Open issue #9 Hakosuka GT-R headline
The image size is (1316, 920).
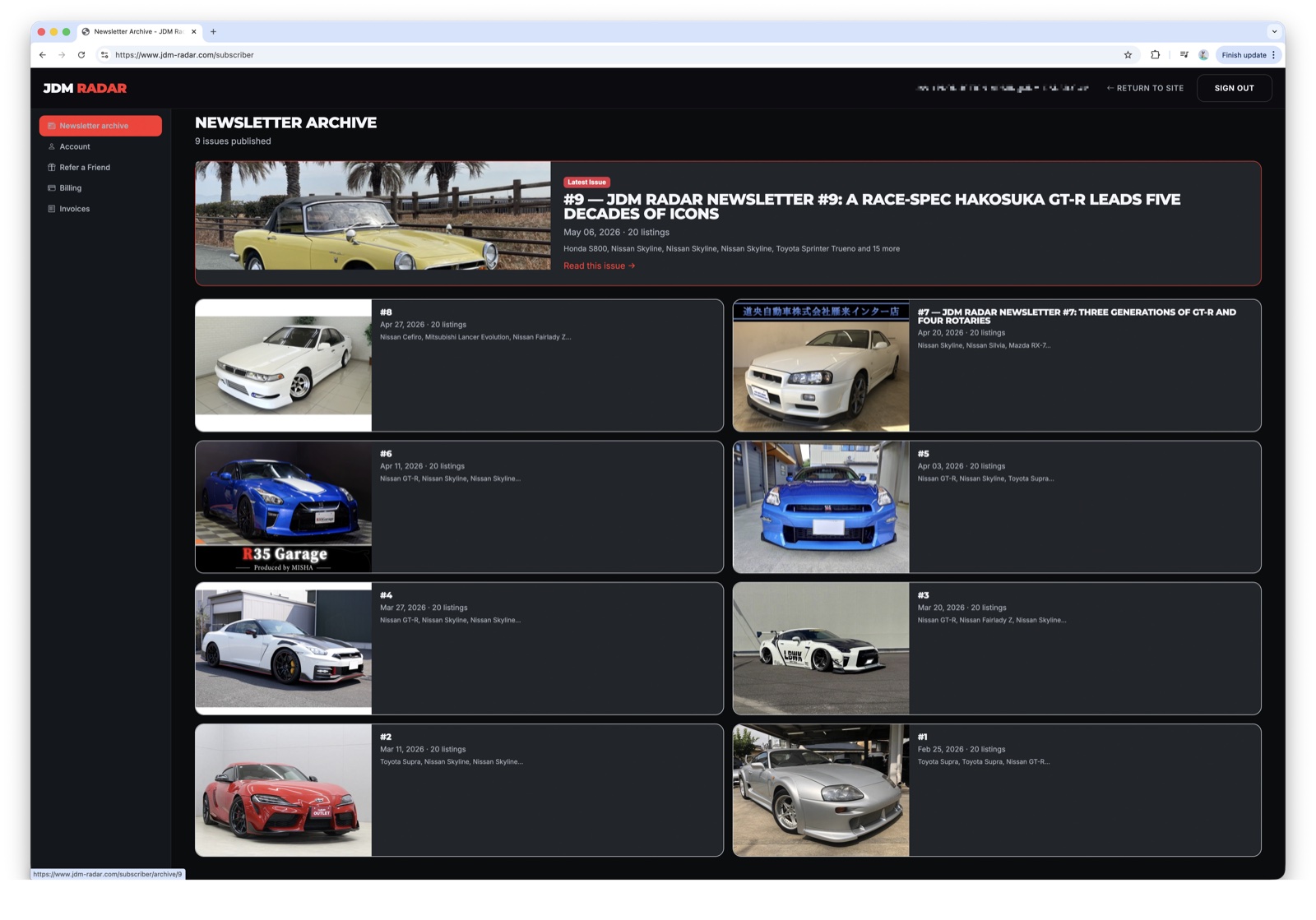click(872, 206)
